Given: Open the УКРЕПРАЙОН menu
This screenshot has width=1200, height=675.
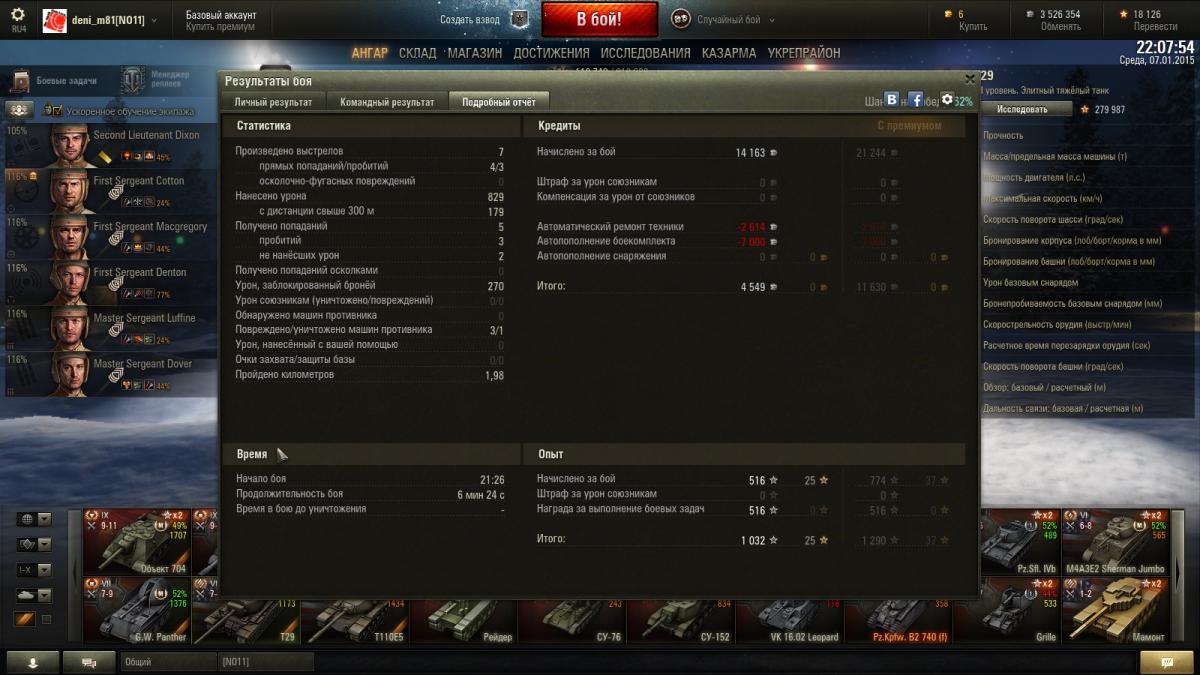Looking at the screenshot, I should coord(804,53).
